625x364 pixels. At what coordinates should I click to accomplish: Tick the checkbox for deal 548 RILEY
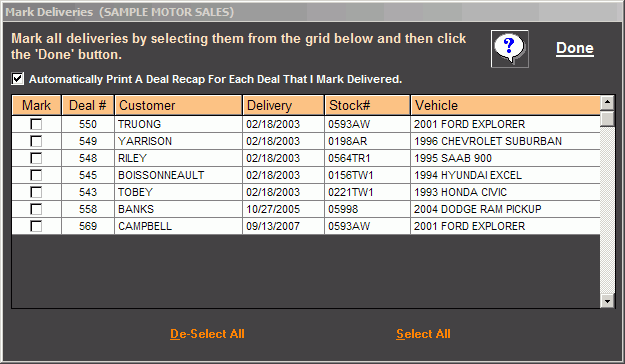(36, 158)
